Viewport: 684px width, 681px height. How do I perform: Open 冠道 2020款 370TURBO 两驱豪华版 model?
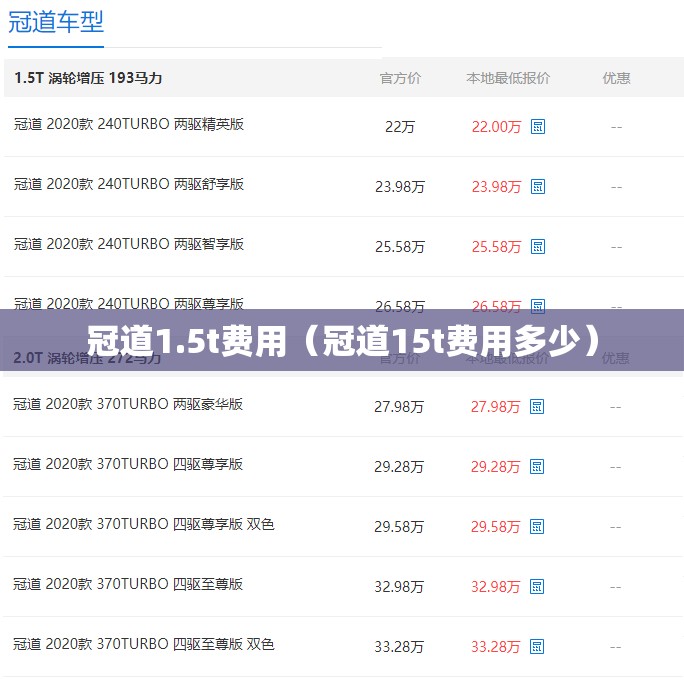point(128,404)
